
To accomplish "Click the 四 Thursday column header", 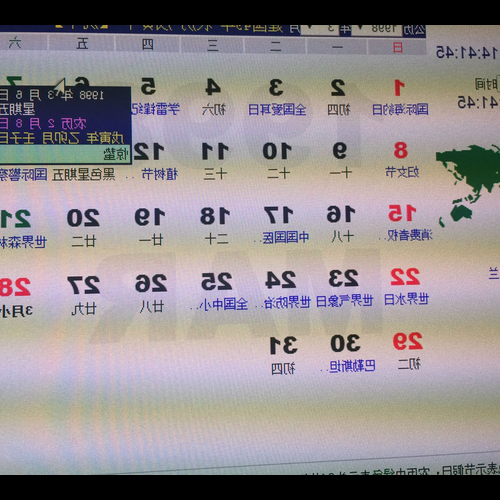I will [x=148, y=44].
